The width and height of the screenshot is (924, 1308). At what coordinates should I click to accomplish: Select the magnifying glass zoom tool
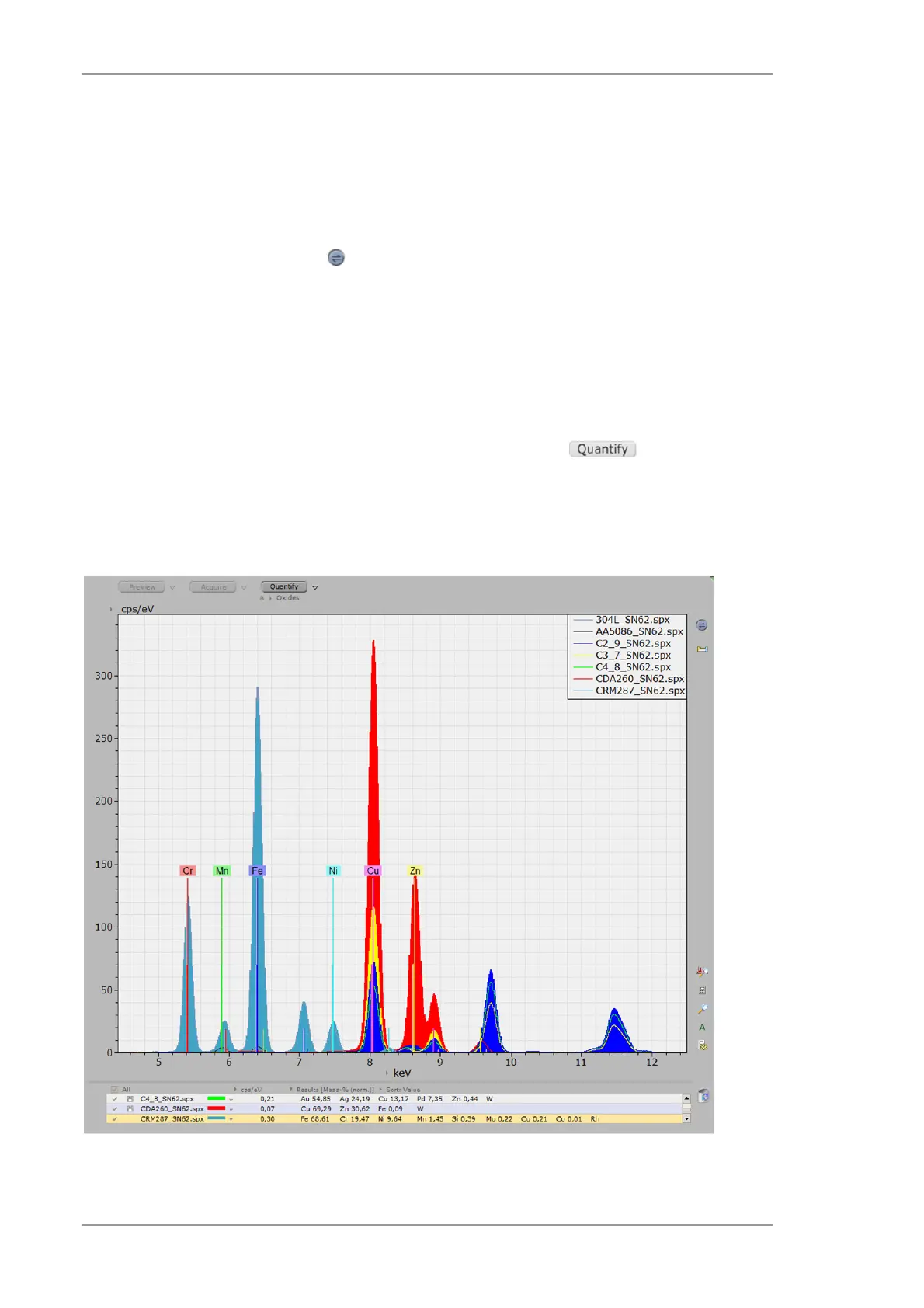coord(702,1009)
